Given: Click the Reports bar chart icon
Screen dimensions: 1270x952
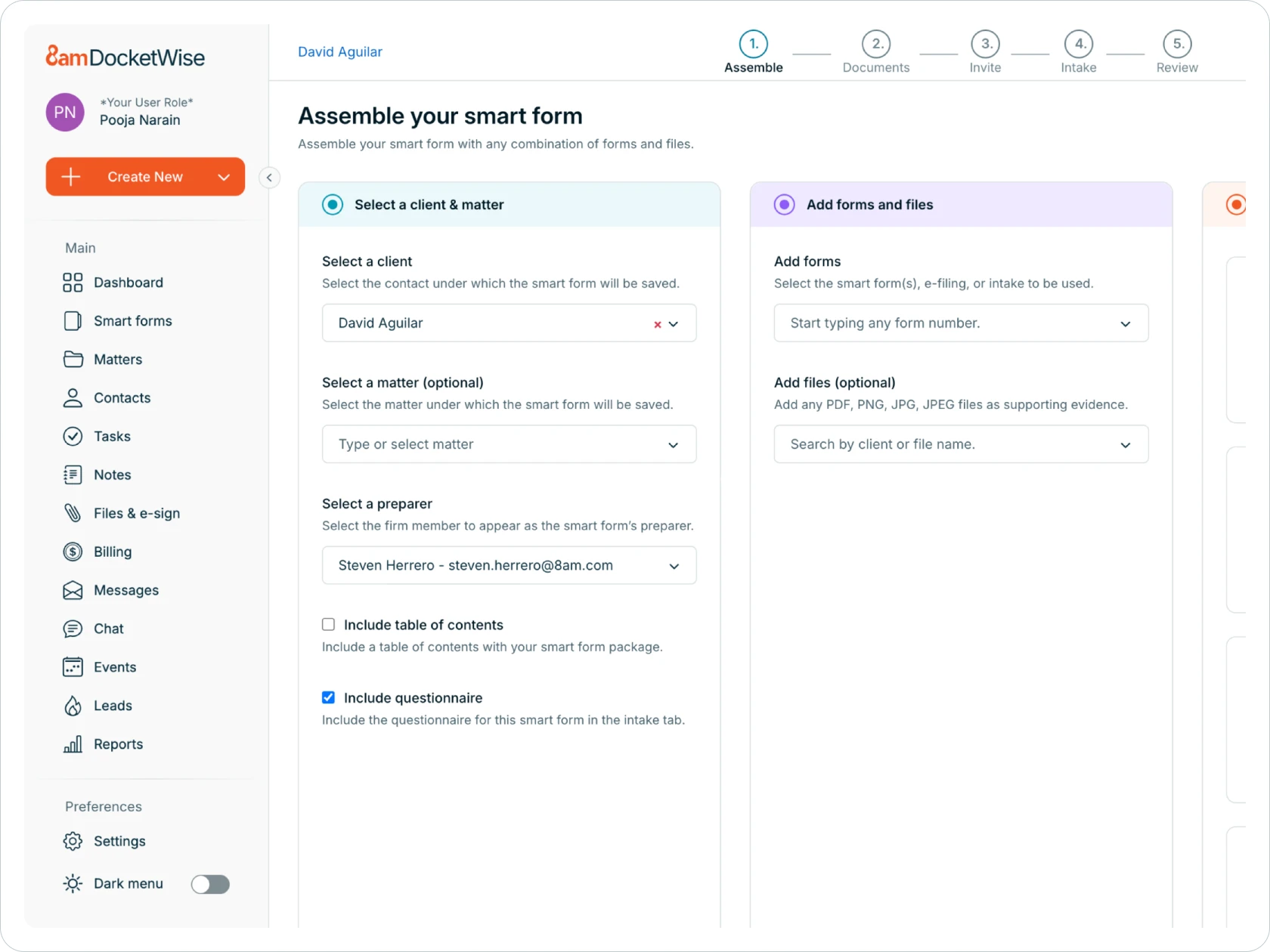Looking at the screenshot, I should click(73, 744).
